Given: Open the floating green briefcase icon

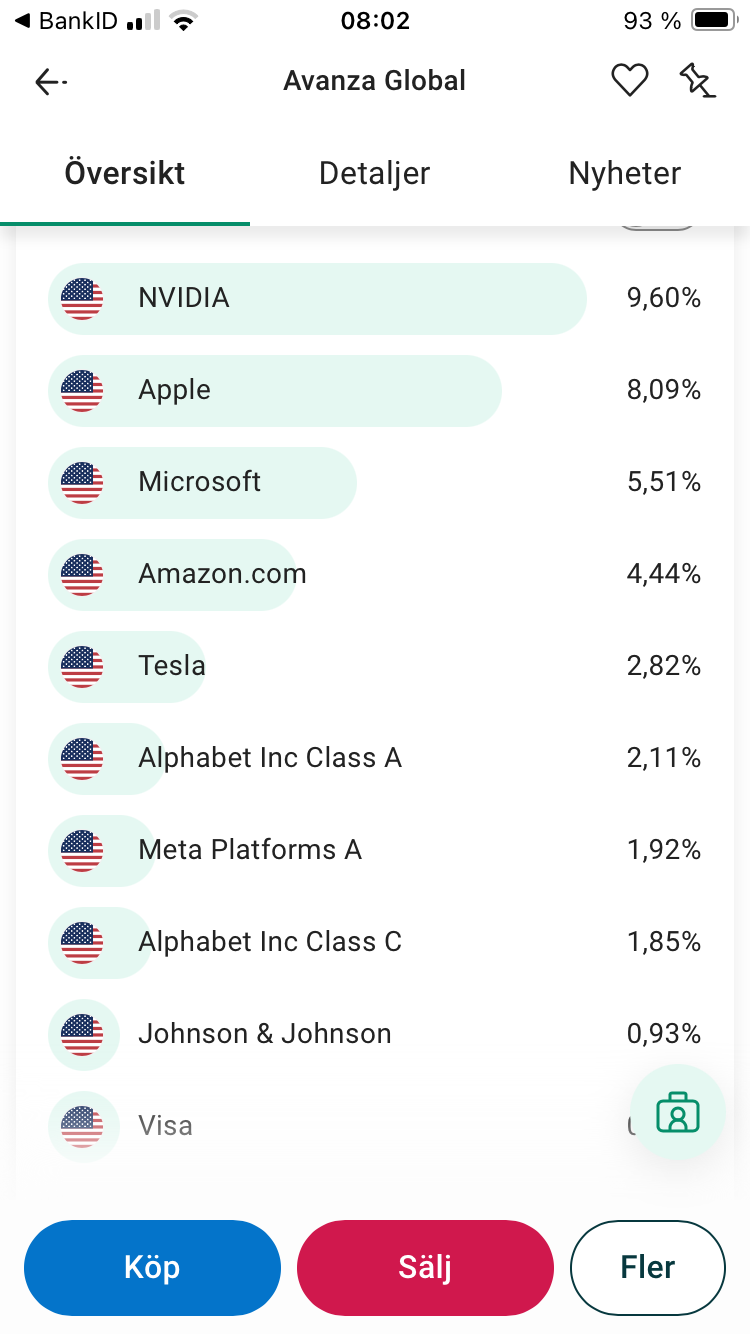Looking at the screenshot, I should click(x=678, y=1113).
